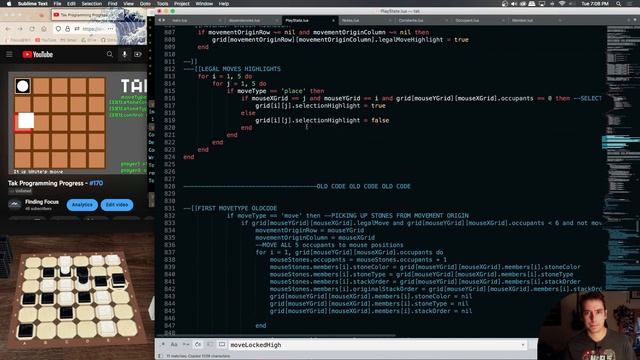Open the Help menu
Screen dimensions: 640x360
coord(224,4)
